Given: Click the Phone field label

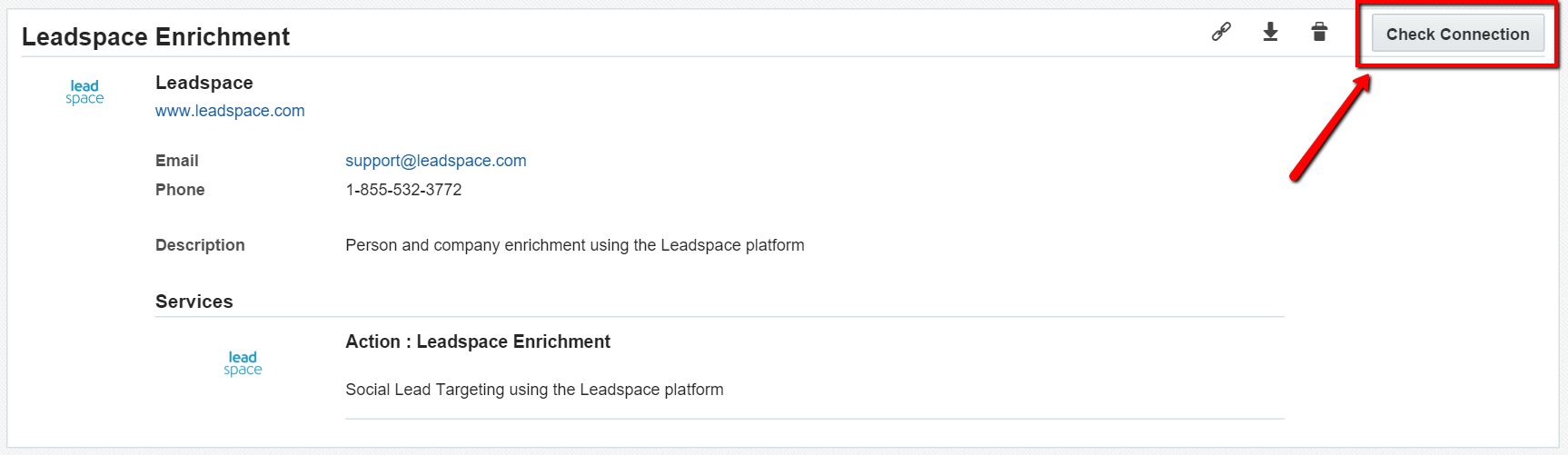Looking at the screenshot, I should coord(180,190).
